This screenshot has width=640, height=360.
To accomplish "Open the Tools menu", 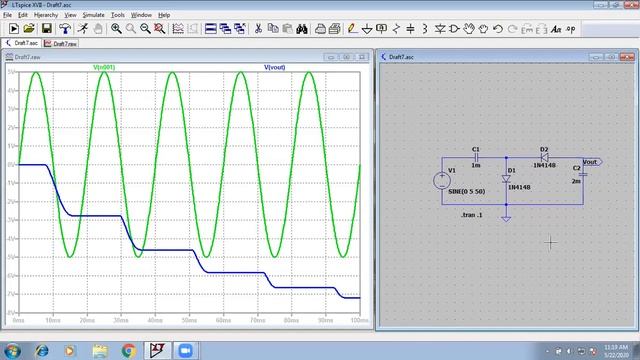I will point(118,15).
